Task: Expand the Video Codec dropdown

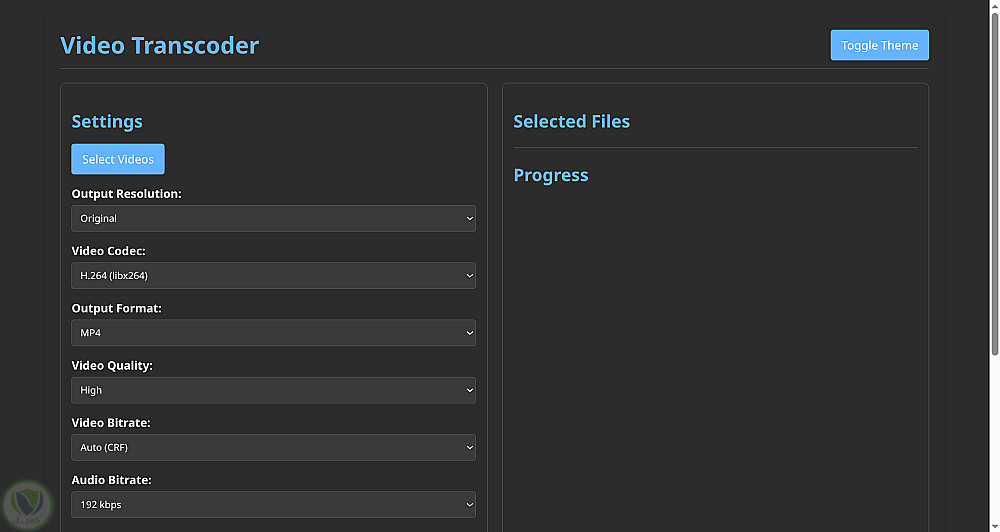Action: coord(273,275)
